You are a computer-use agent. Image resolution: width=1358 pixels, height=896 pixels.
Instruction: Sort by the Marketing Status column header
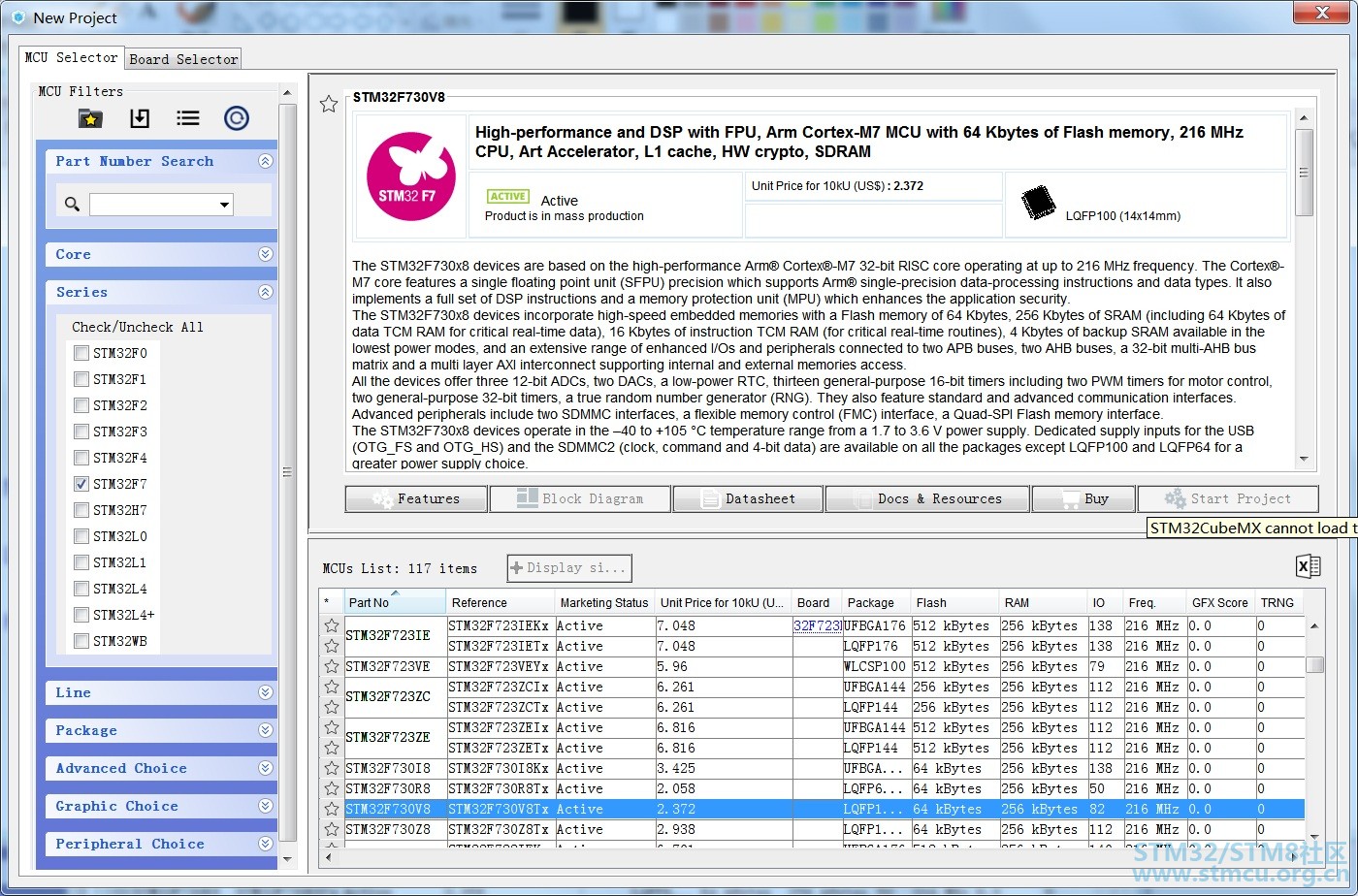point(604,602)
